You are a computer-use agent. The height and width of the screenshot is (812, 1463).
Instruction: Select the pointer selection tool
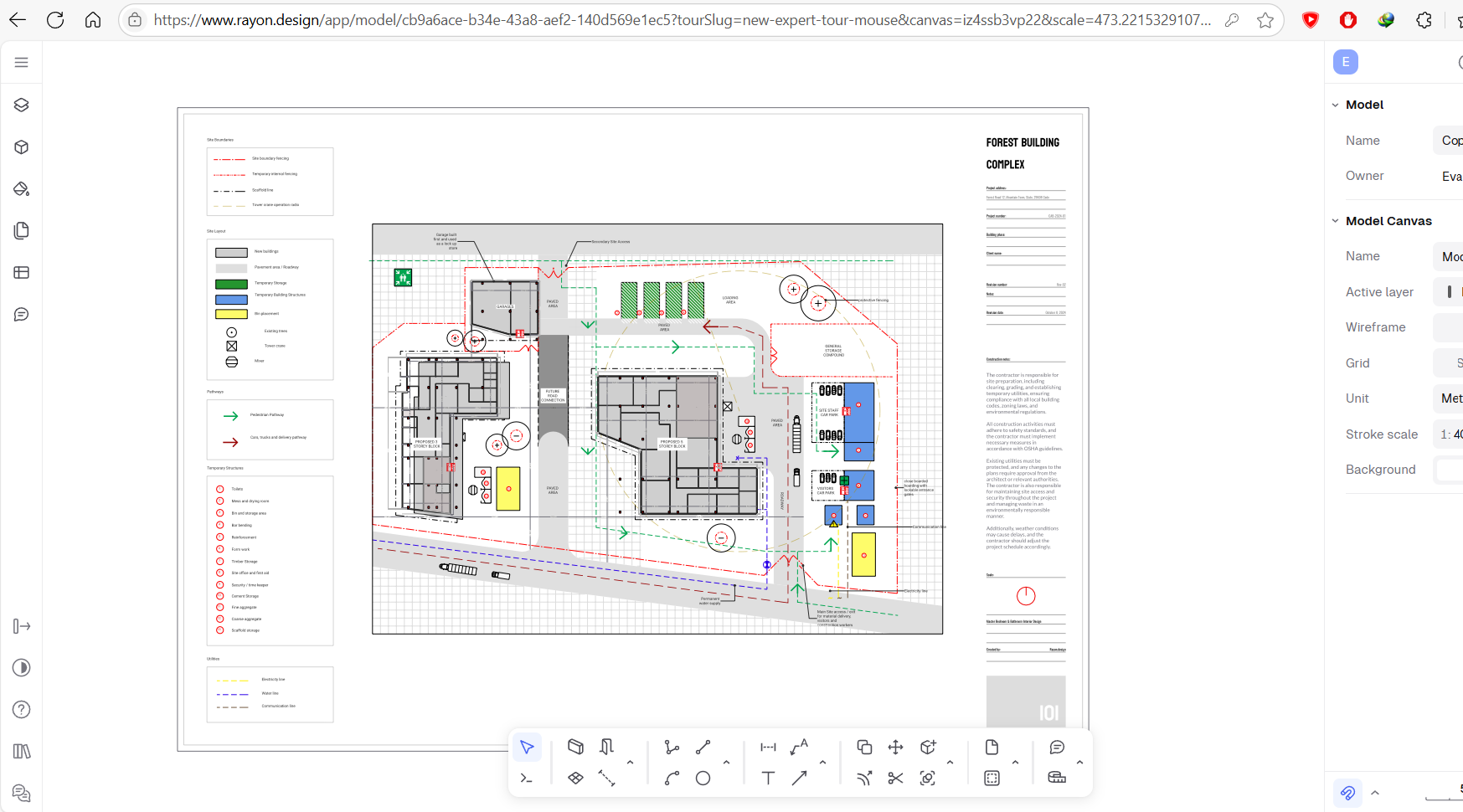pyautogui.click(x=527, y=747)
